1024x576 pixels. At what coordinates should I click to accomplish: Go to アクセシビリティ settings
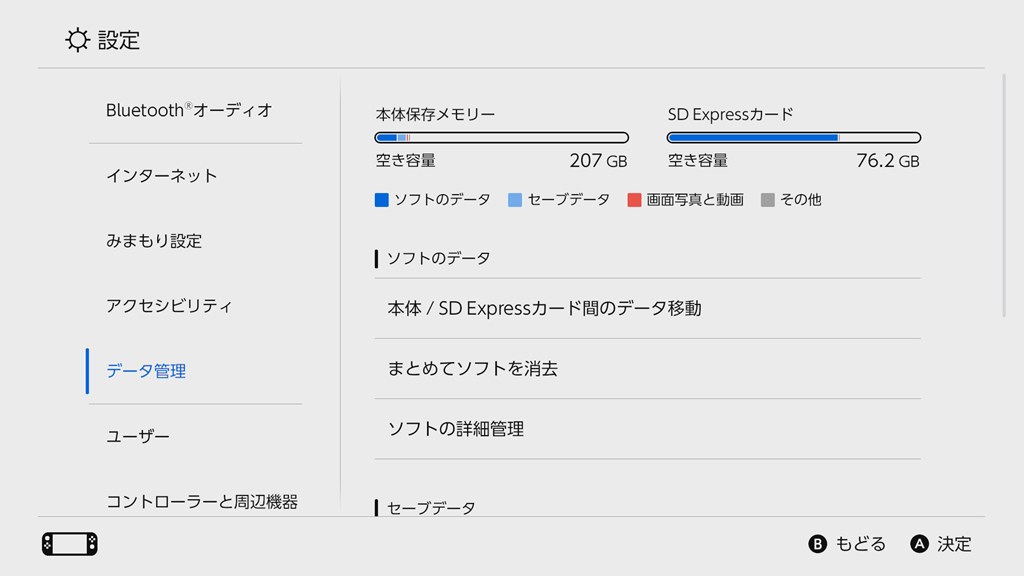(x=169, y=306)
